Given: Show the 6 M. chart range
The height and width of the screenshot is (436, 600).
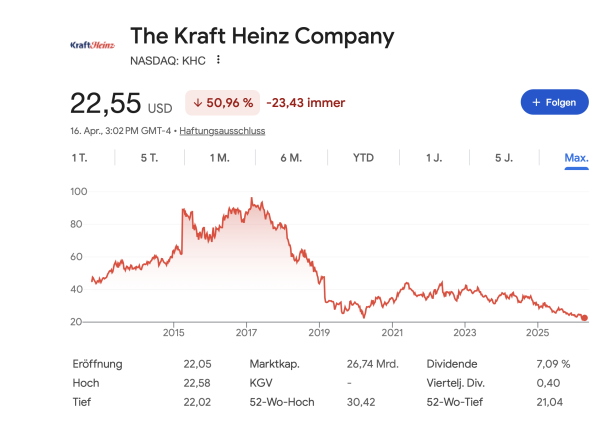Looking at the screenshot, I should pyautogui.click(x=291, y=158).
